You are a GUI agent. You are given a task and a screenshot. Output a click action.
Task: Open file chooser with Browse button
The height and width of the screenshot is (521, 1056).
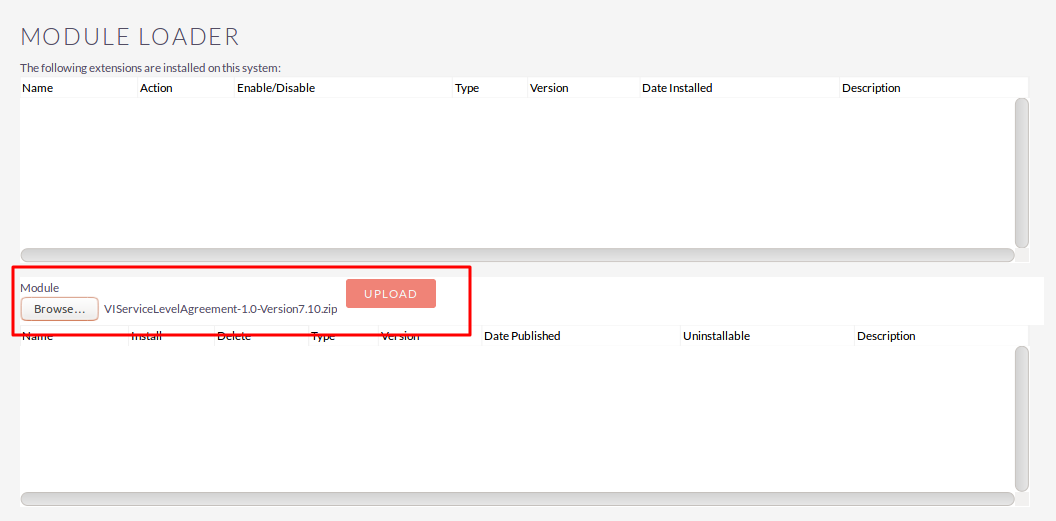59,309
